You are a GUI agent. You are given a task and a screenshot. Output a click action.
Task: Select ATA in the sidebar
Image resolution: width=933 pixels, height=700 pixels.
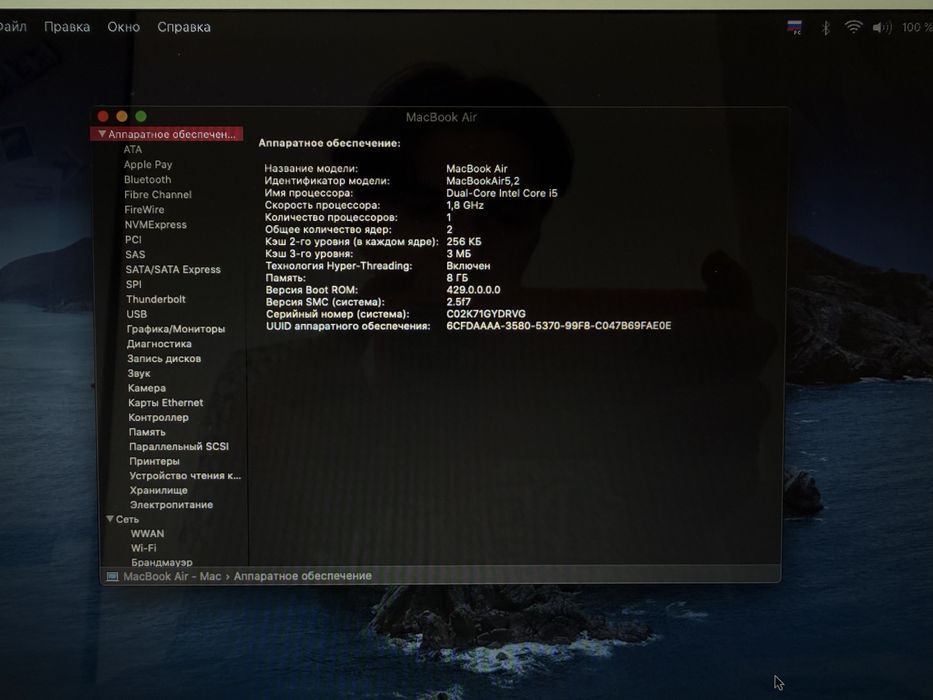pos(133,149)
